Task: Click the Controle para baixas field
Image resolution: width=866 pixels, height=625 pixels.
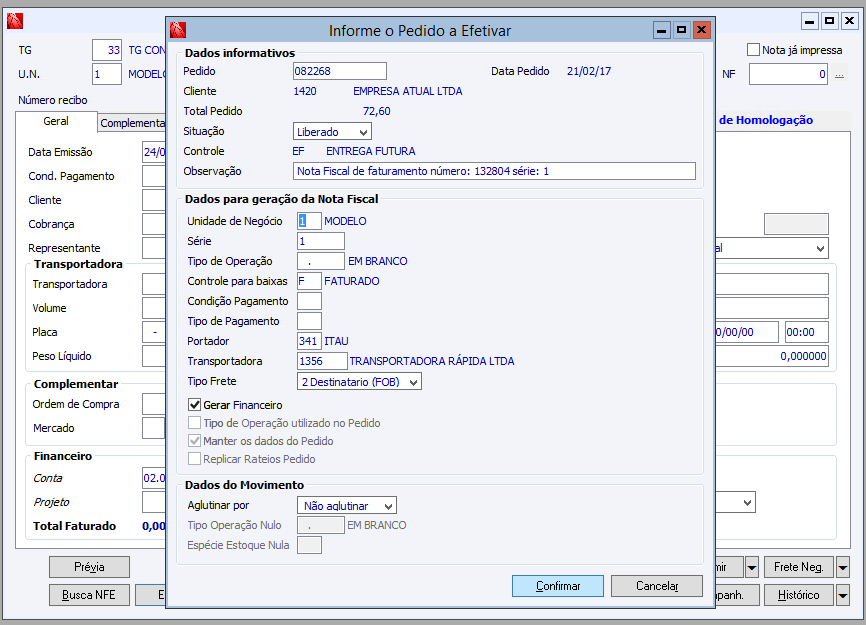Action: [x=309, y=281]
